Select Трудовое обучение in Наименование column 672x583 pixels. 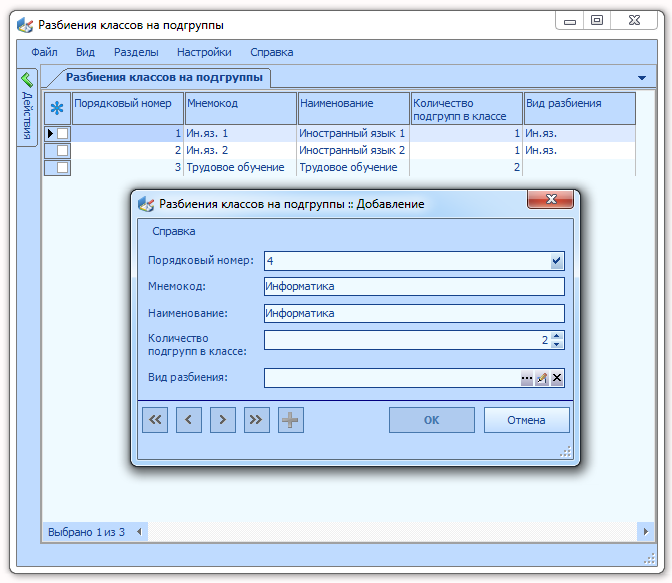(353, 167)
